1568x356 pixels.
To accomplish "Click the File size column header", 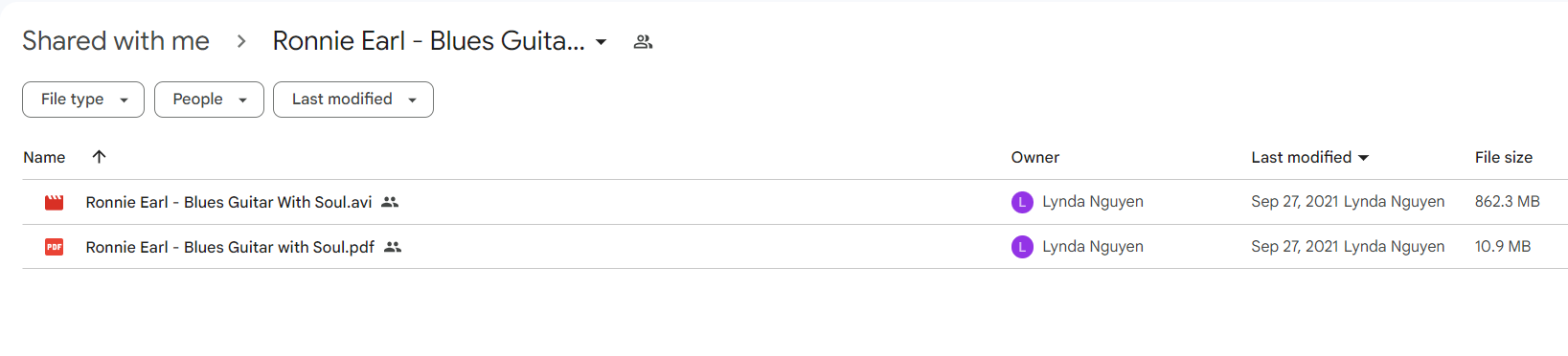I will pos(1504,157).
